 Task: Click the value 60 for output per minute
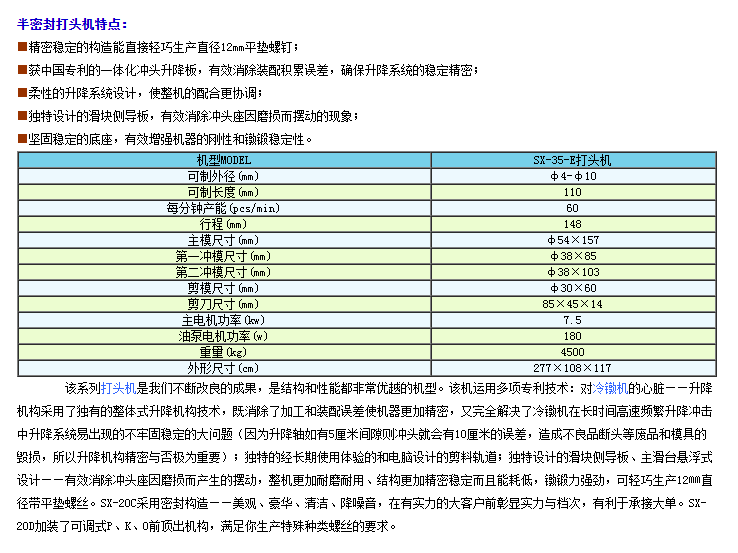click(x=573, y=208)
